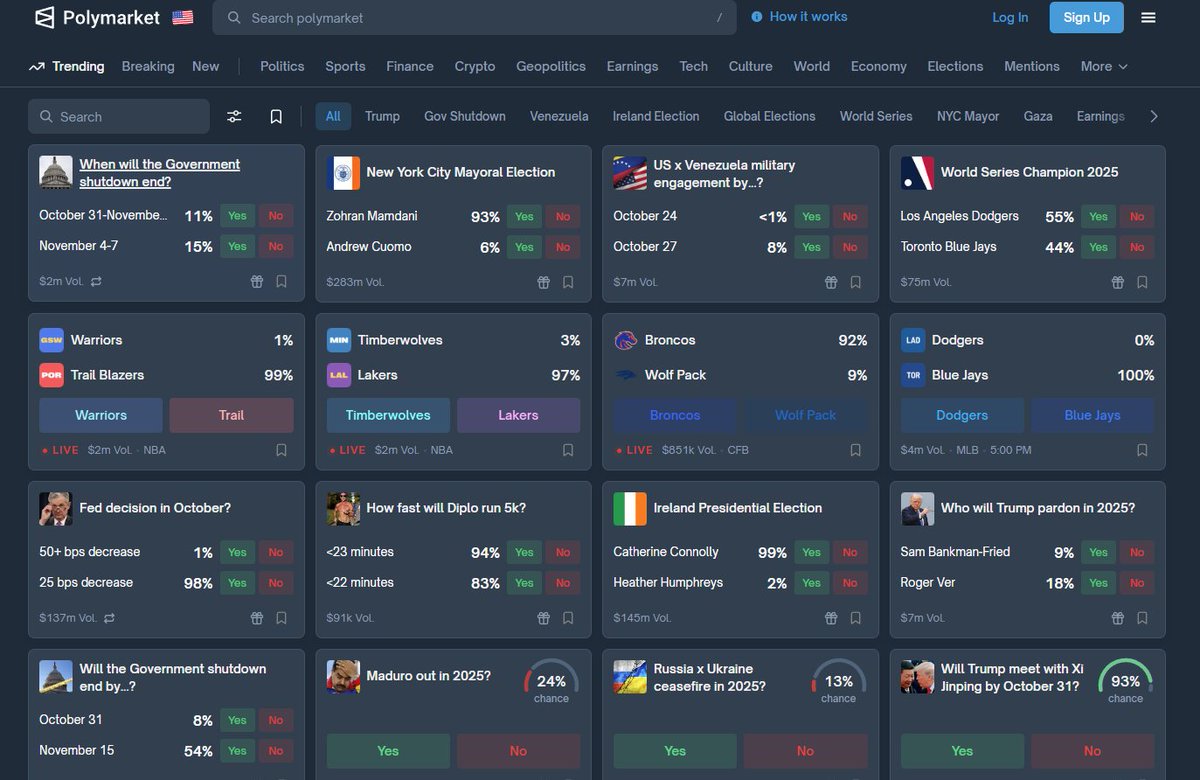Click gift icon on Fed decision card

pyautogui.click(x=257, y=618)
